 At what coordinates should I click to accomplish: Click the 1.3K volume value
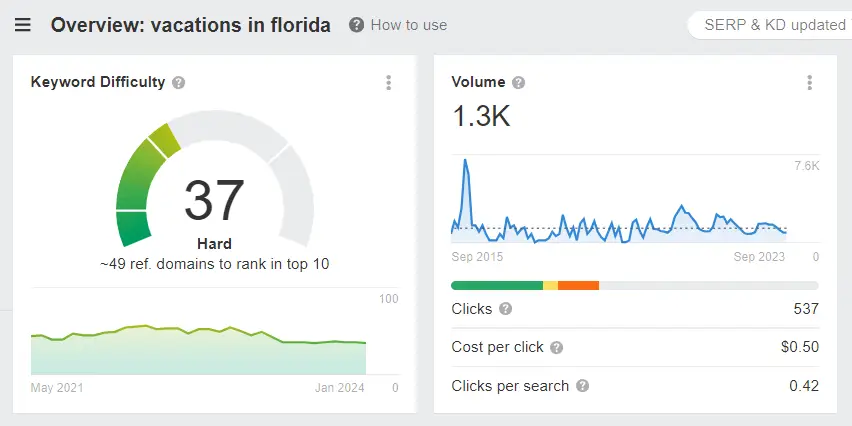(481, 116)
